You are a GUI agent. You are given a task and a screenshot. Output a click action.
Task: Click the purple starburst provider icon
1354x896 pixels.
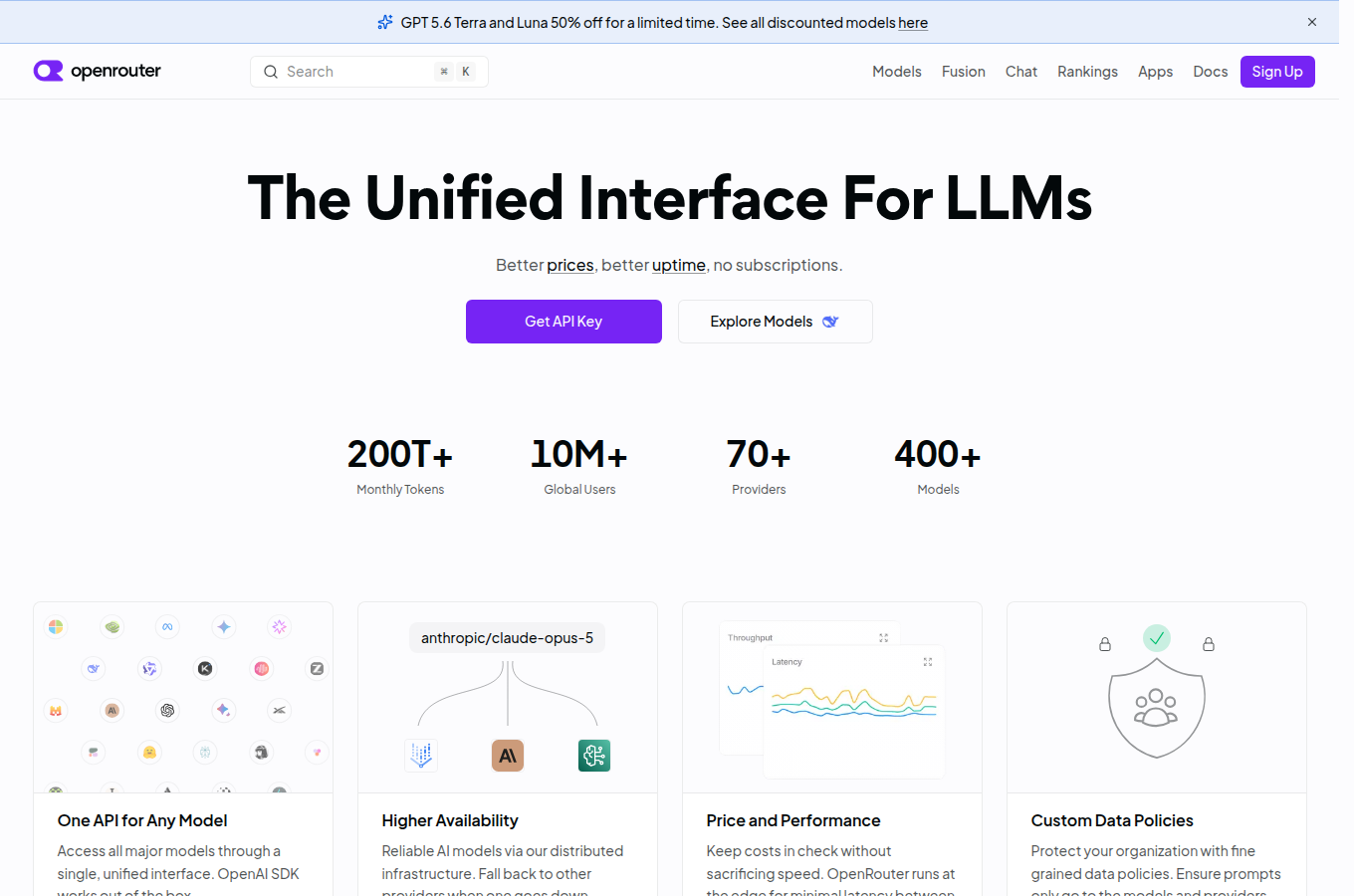pos(280,627)
